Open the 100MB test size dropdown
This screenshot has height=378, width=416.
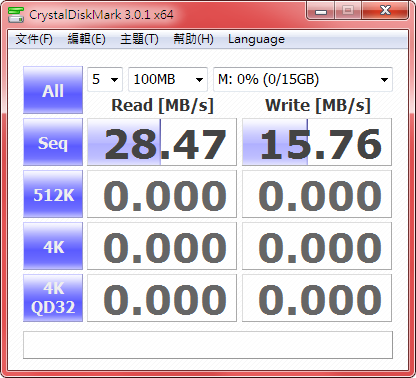tap(168, 79)
